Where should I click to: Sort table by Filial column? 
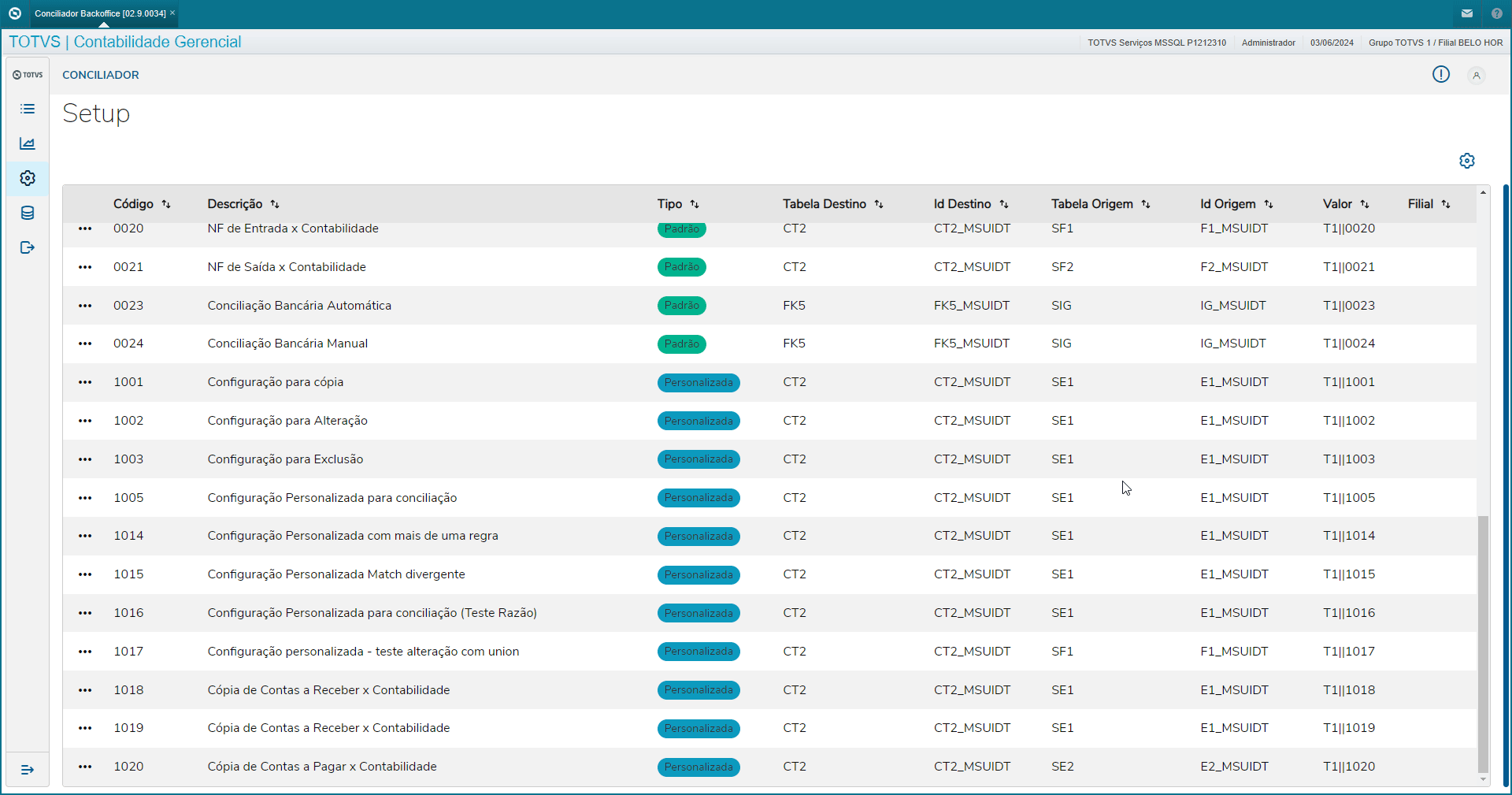coord(1446,204)
